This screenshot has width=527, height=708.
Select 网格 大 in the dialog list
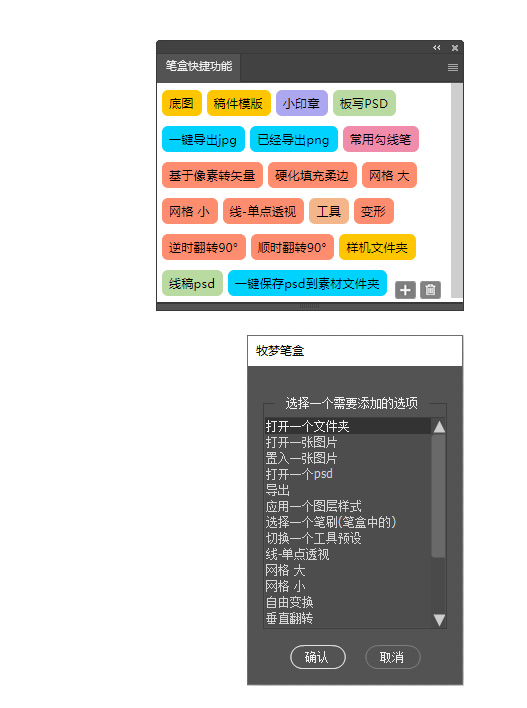[x=348, y=570]
